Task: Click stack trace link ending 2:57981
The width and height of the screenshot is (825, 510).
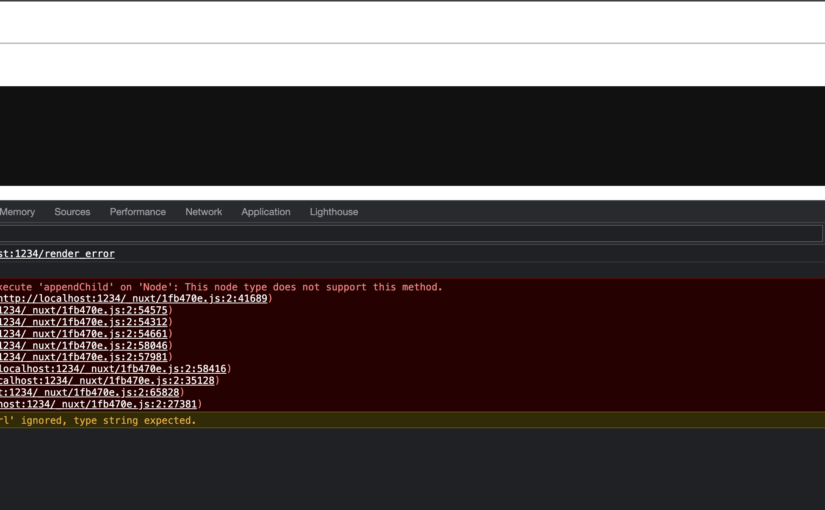Action: (x=84, y=357)
